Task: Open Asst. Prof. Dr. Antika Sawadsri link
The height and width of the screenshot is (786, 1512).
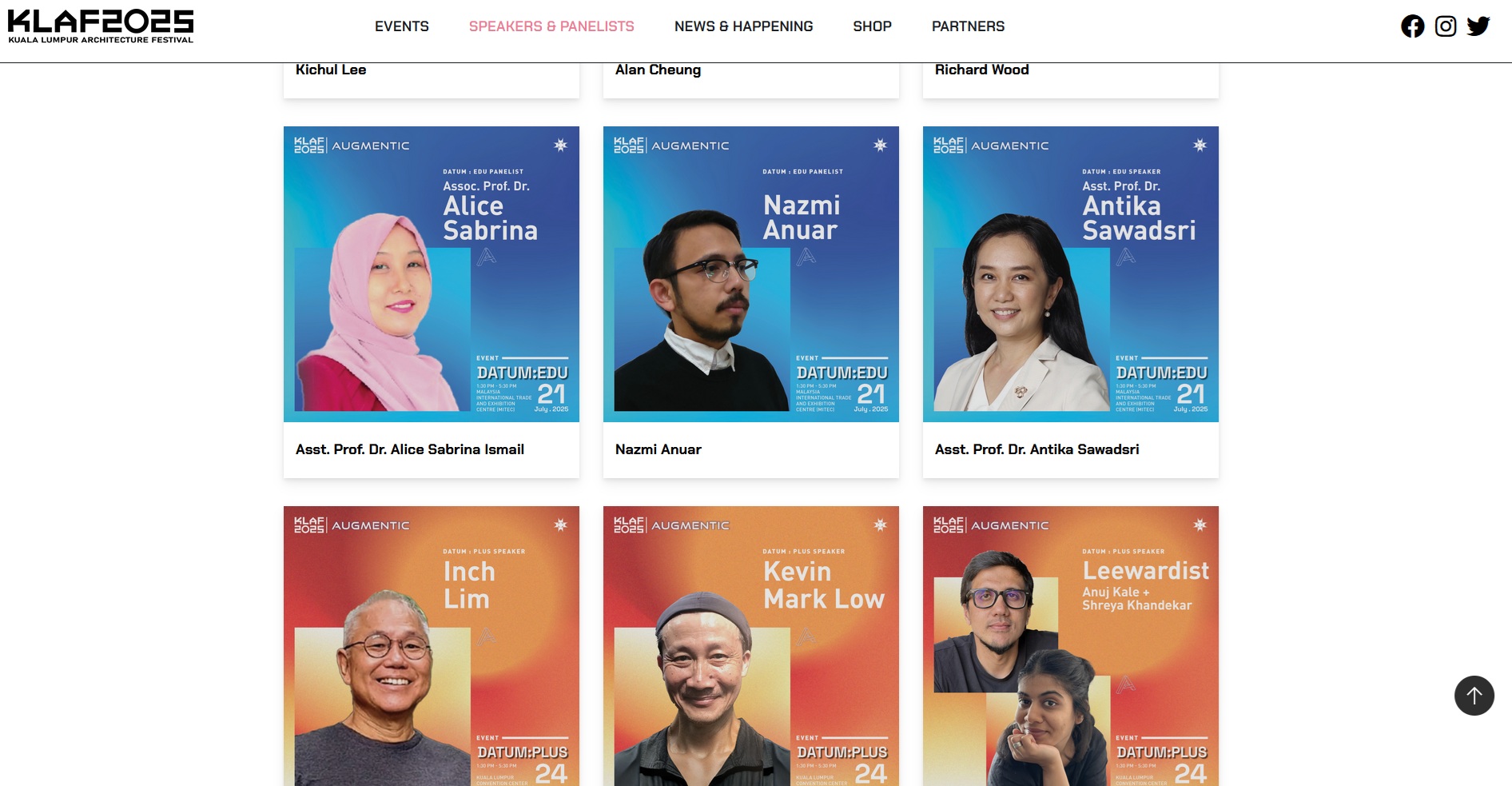Action: 1037,449
